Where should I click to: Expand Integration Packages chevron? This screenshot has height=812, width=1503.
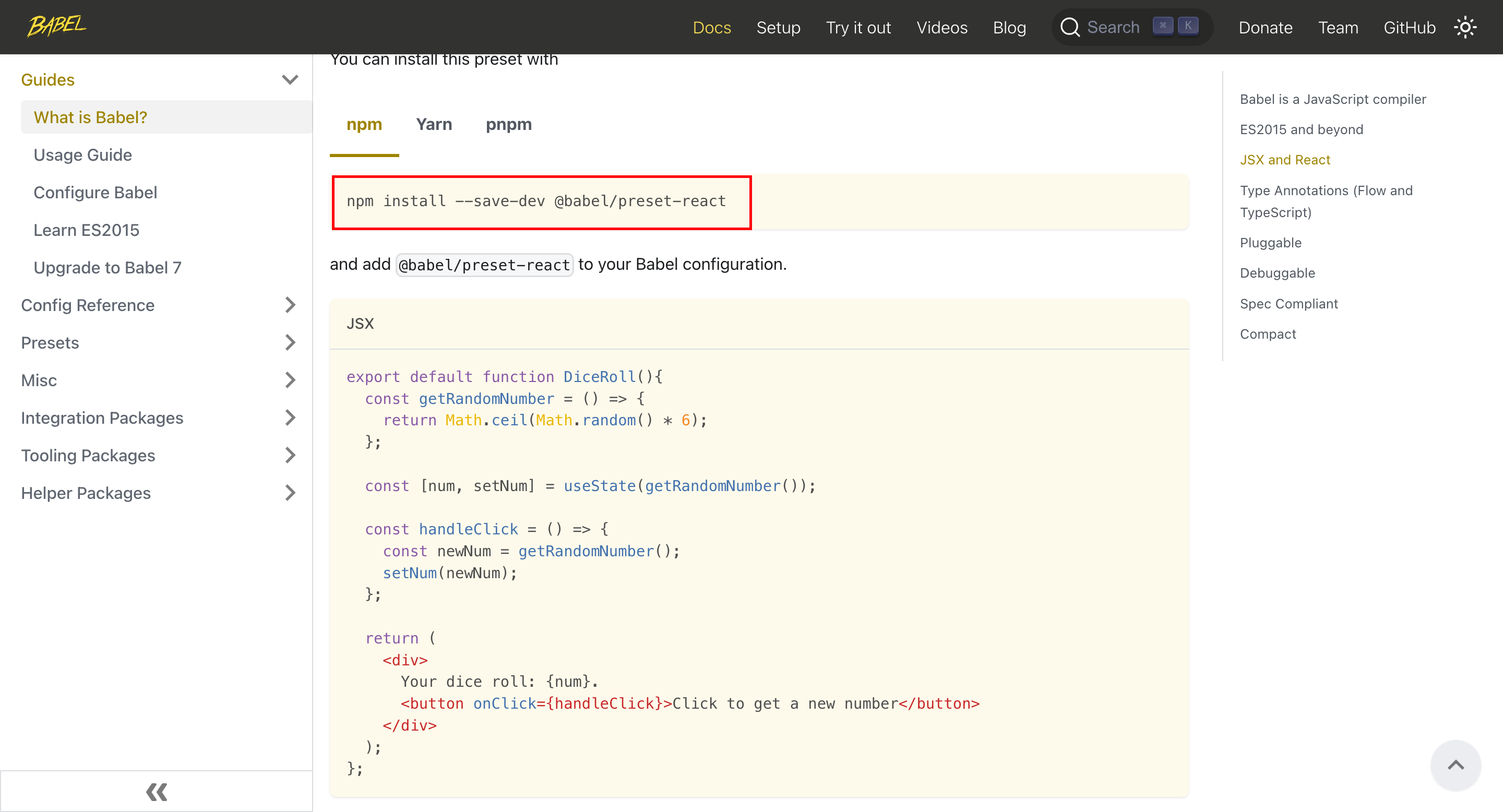click(290, 417)
